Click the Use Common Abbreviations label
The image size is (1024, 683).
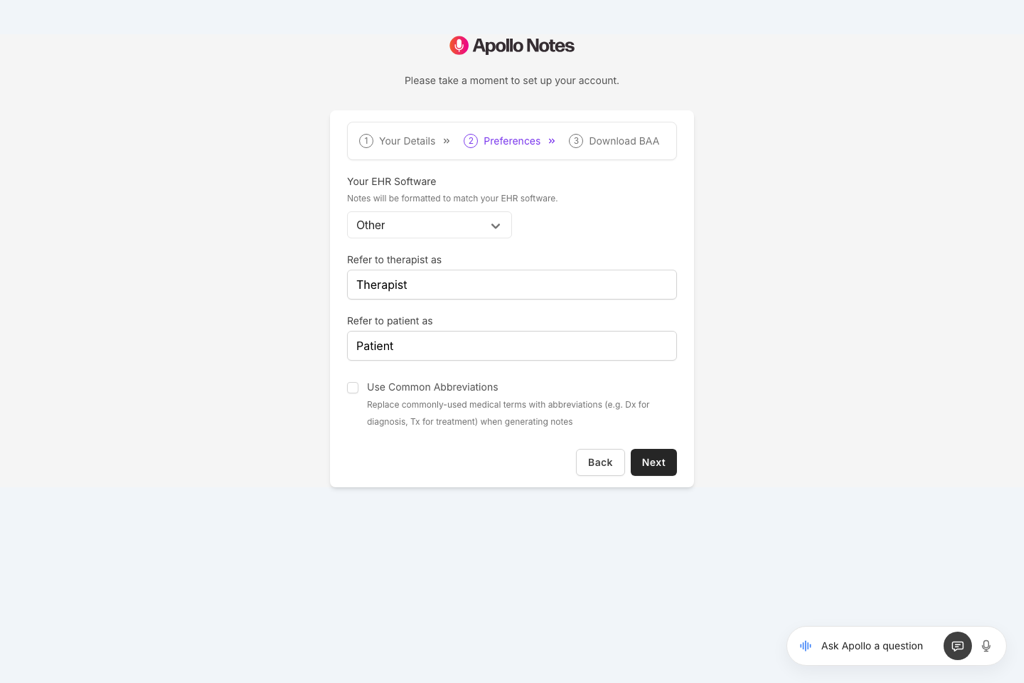(x=432, y=387)
